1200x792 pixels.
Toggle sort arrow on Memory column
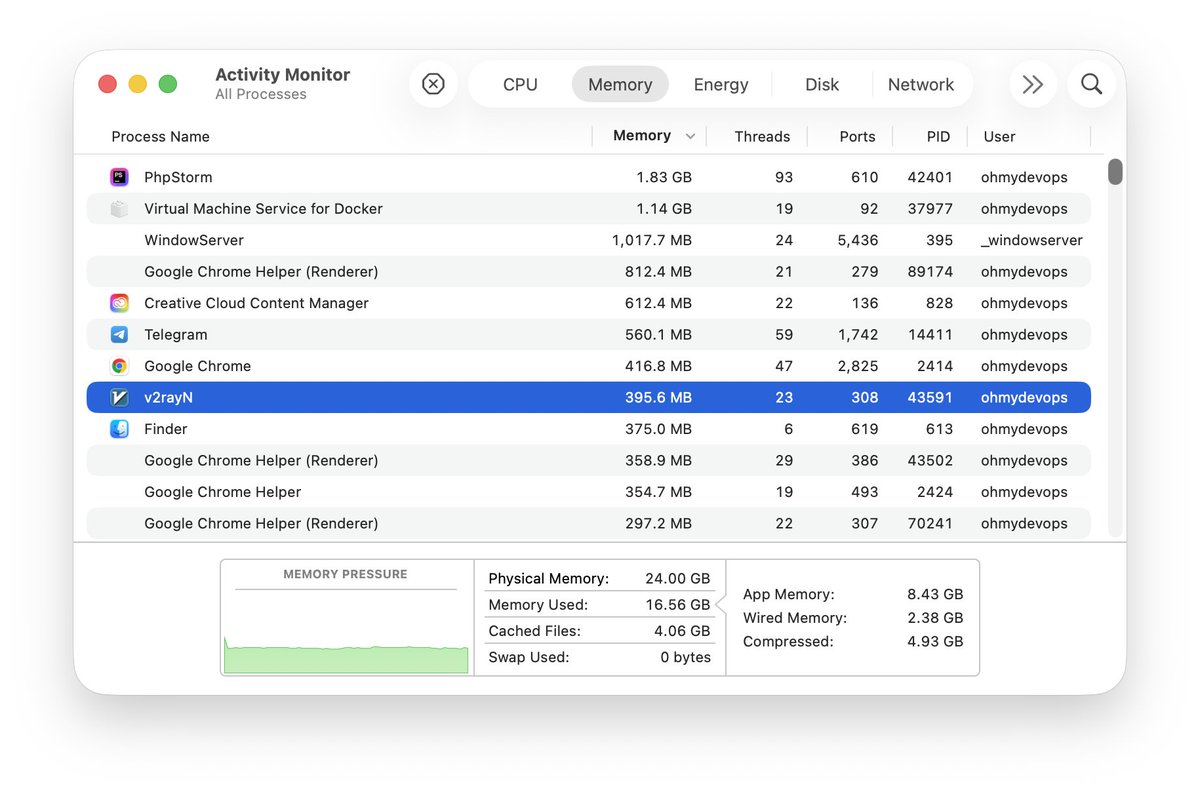point(690,136)
